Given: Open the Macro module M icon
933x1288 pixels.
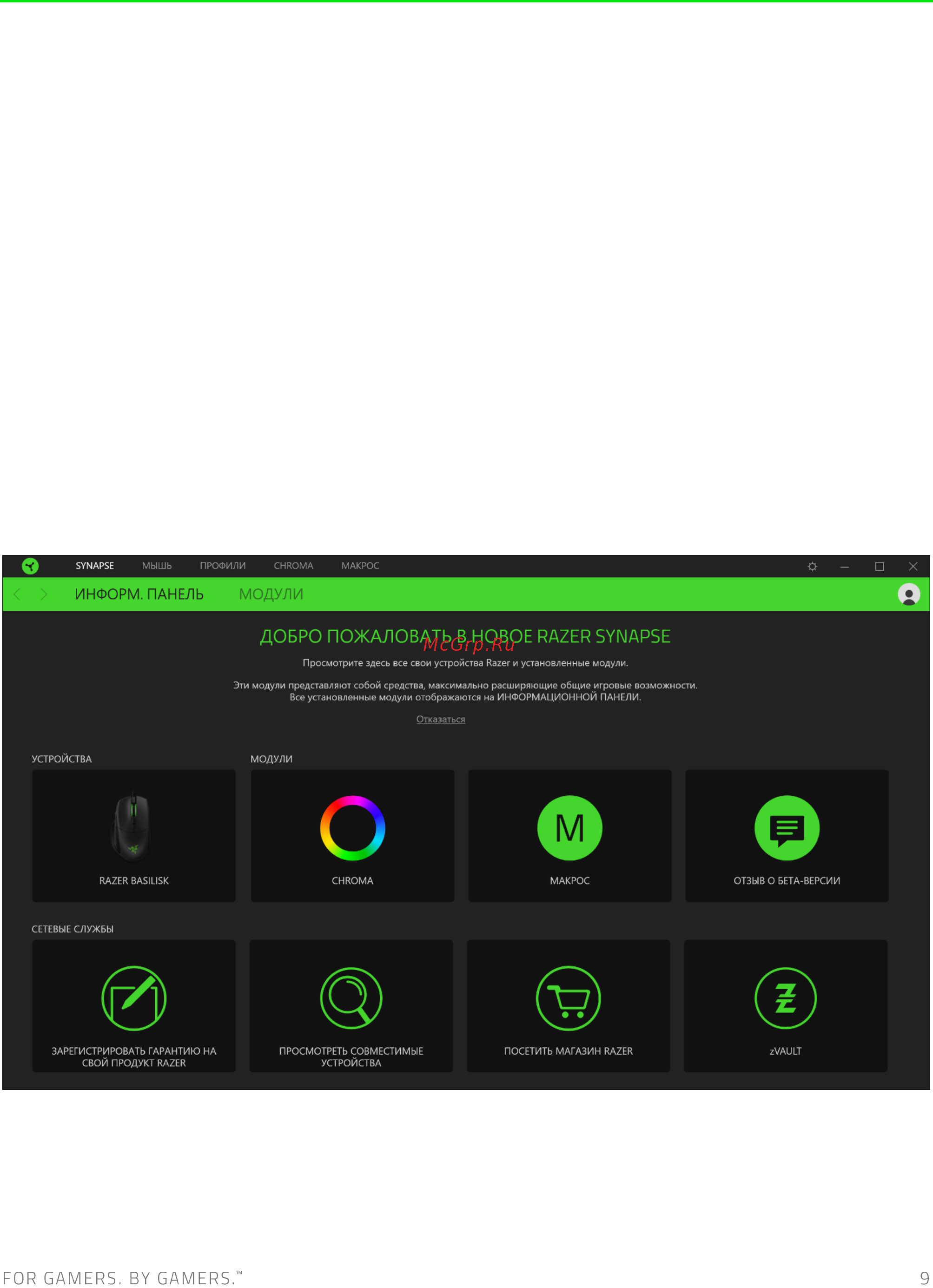Looking at the screenshot, I should 569,828.
